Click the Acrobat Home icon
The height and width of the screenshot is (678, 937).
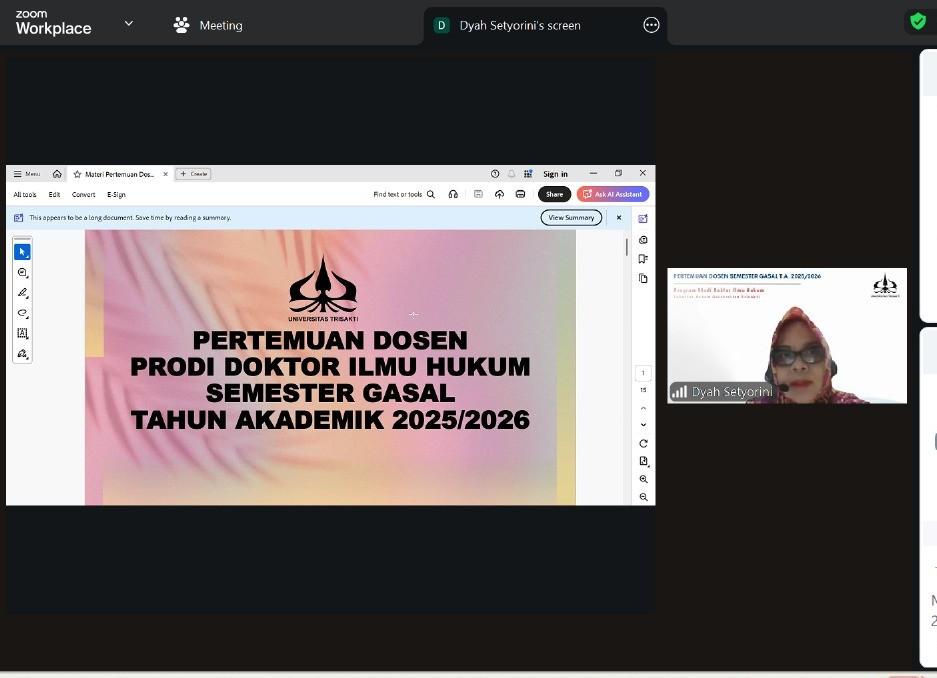[57, 174]
